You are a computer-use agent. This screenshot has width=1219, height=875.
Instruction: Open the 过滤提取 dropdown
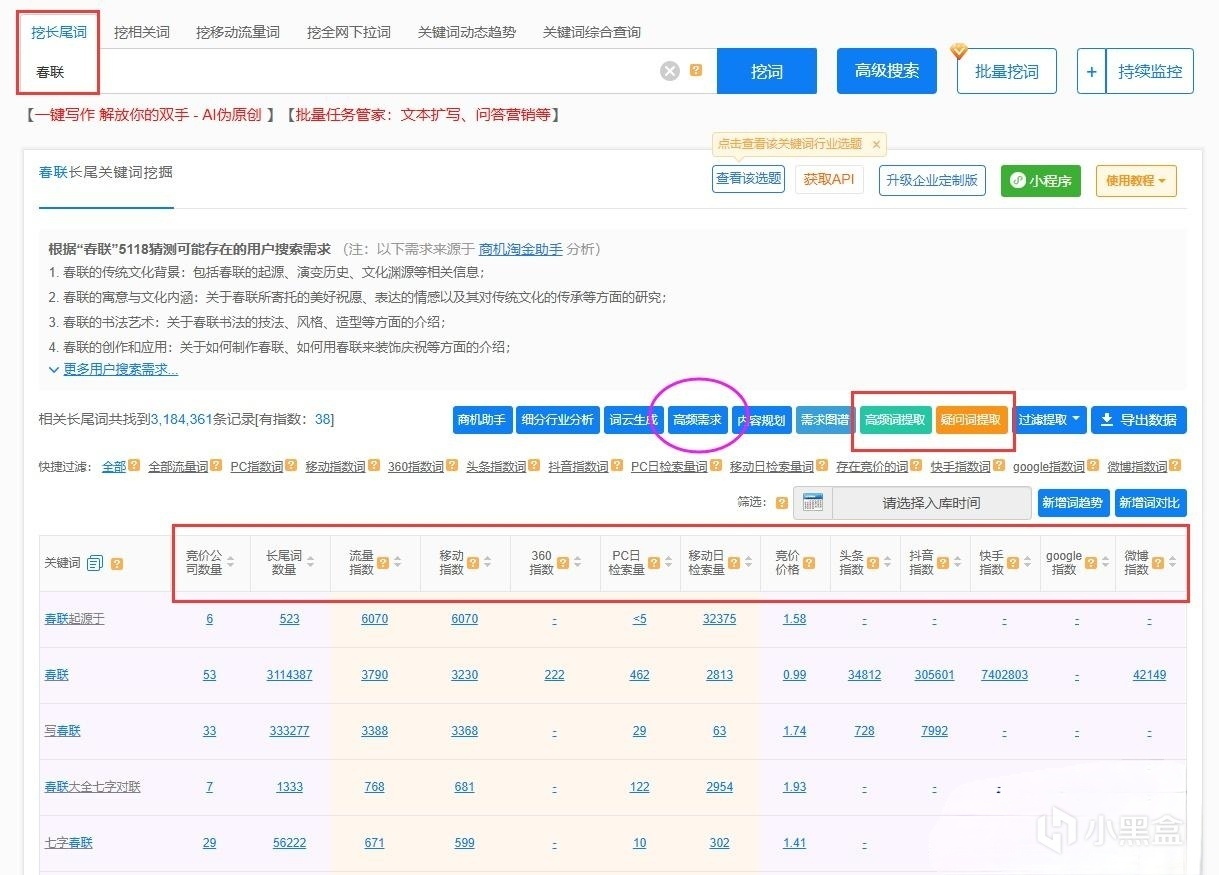(x=1050, y=420)
